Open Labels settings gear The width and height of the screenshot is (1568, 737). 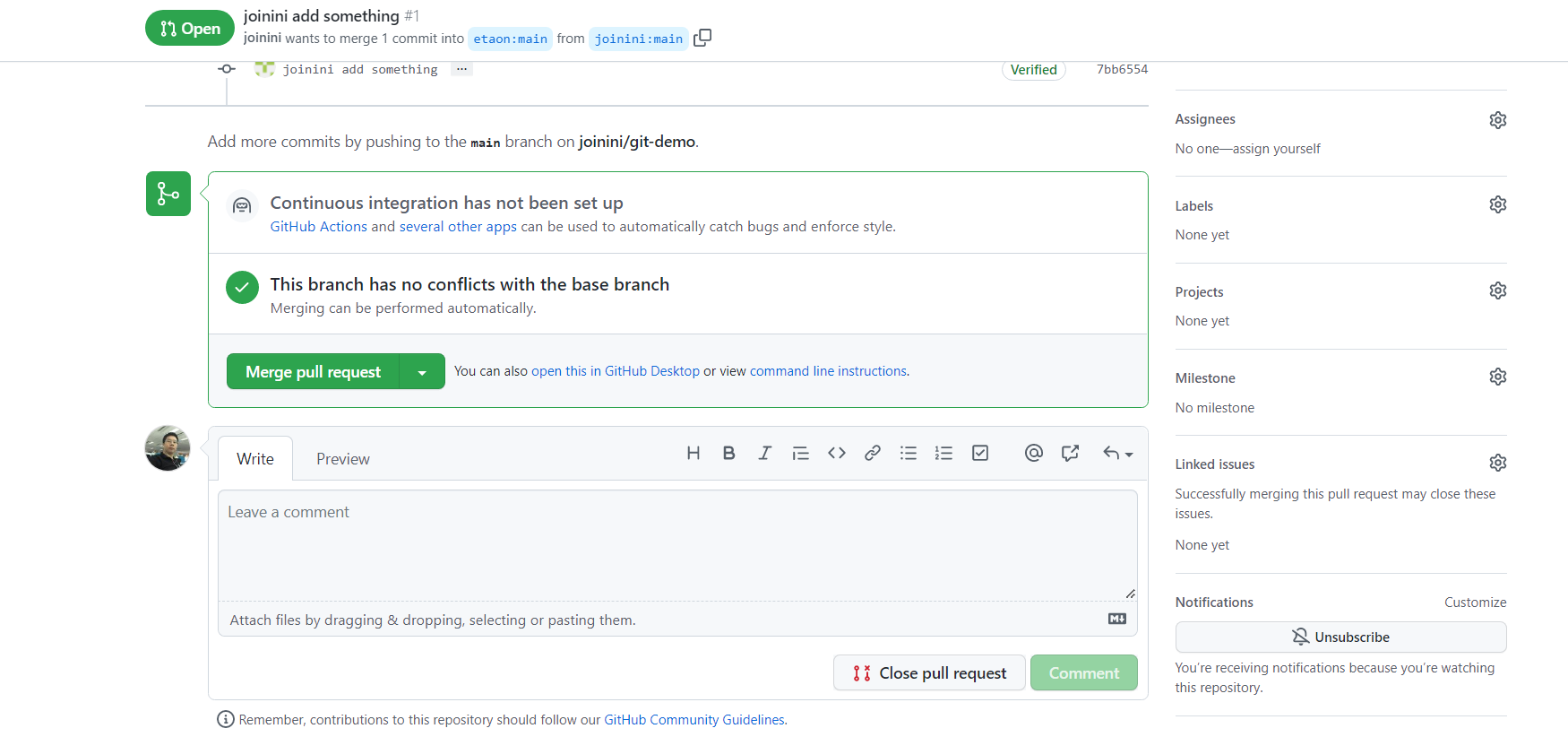click(x=1498, y=204)
